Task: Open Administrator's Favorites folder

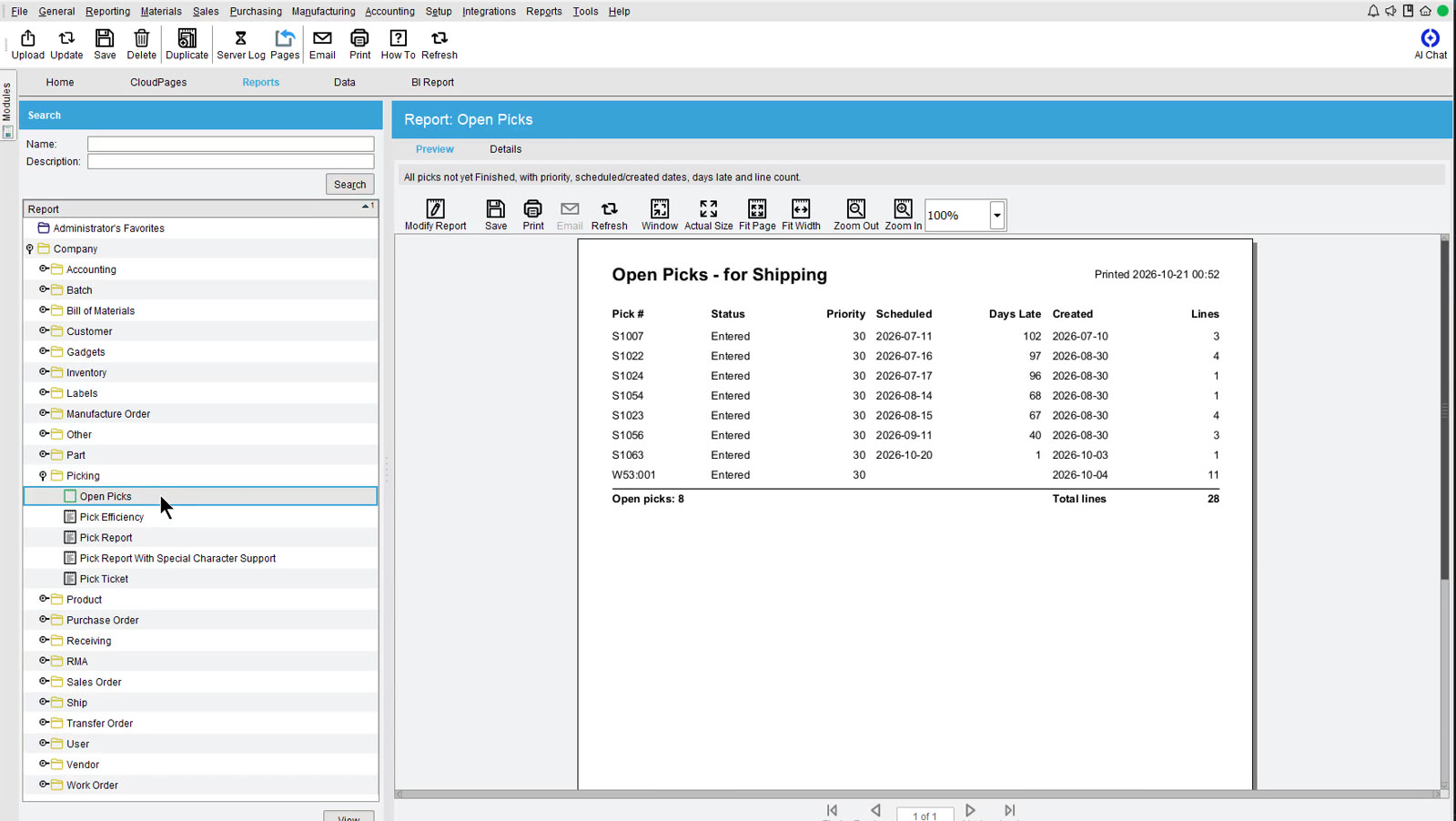Action: point(108,228)
